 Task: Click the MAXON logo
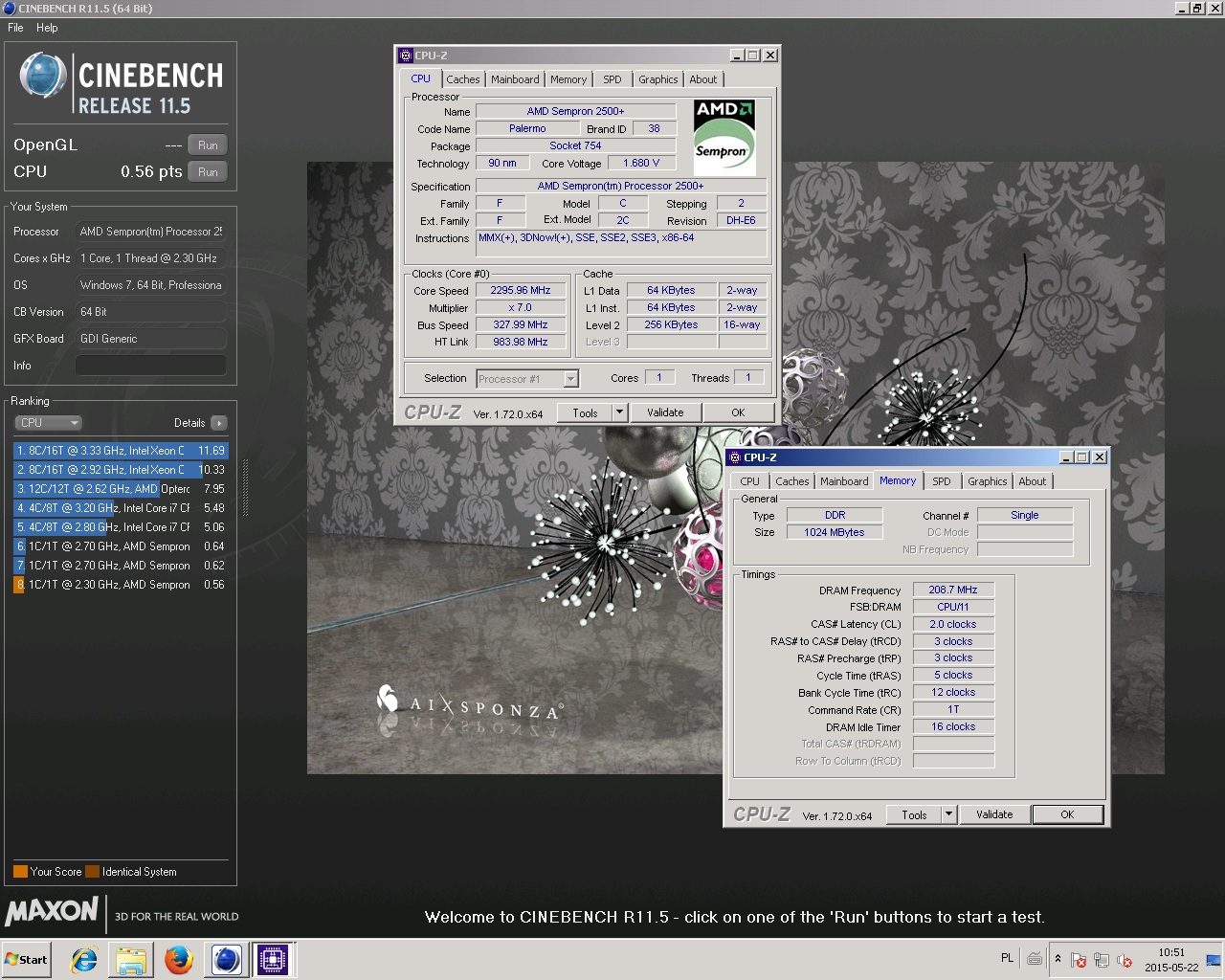[52, 911]
